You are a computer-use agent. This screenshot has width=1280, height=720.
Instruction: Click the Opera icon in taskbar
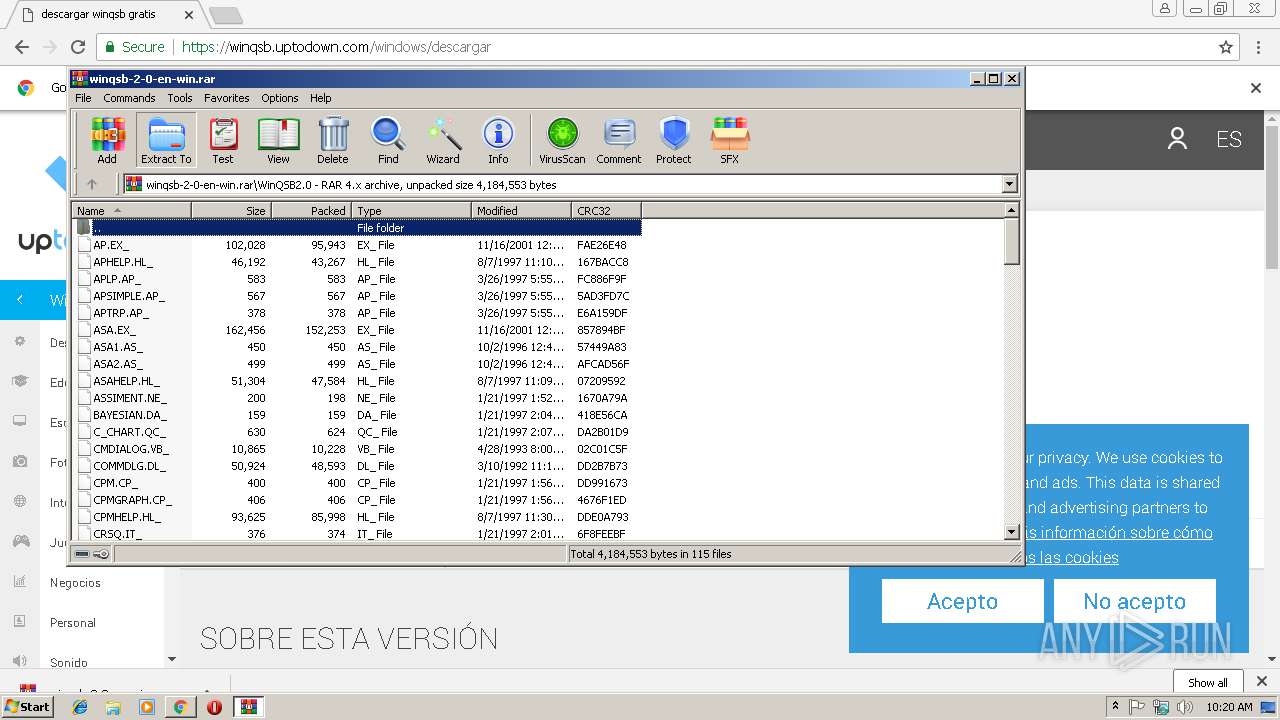[x=214, y=707]
